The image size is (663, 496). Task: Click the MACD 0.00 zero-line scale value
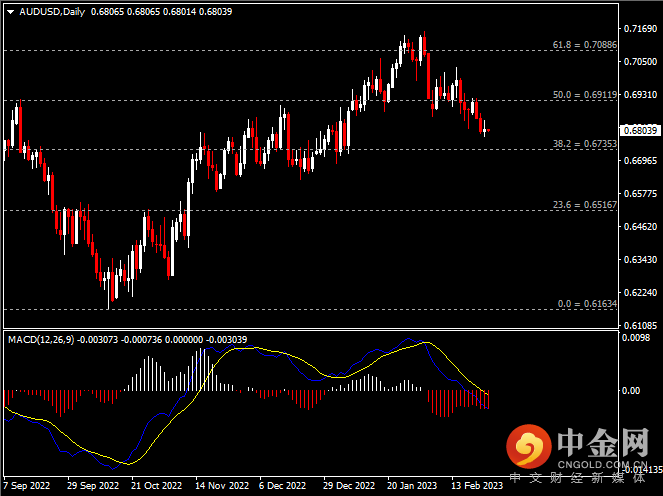point(631,390)
